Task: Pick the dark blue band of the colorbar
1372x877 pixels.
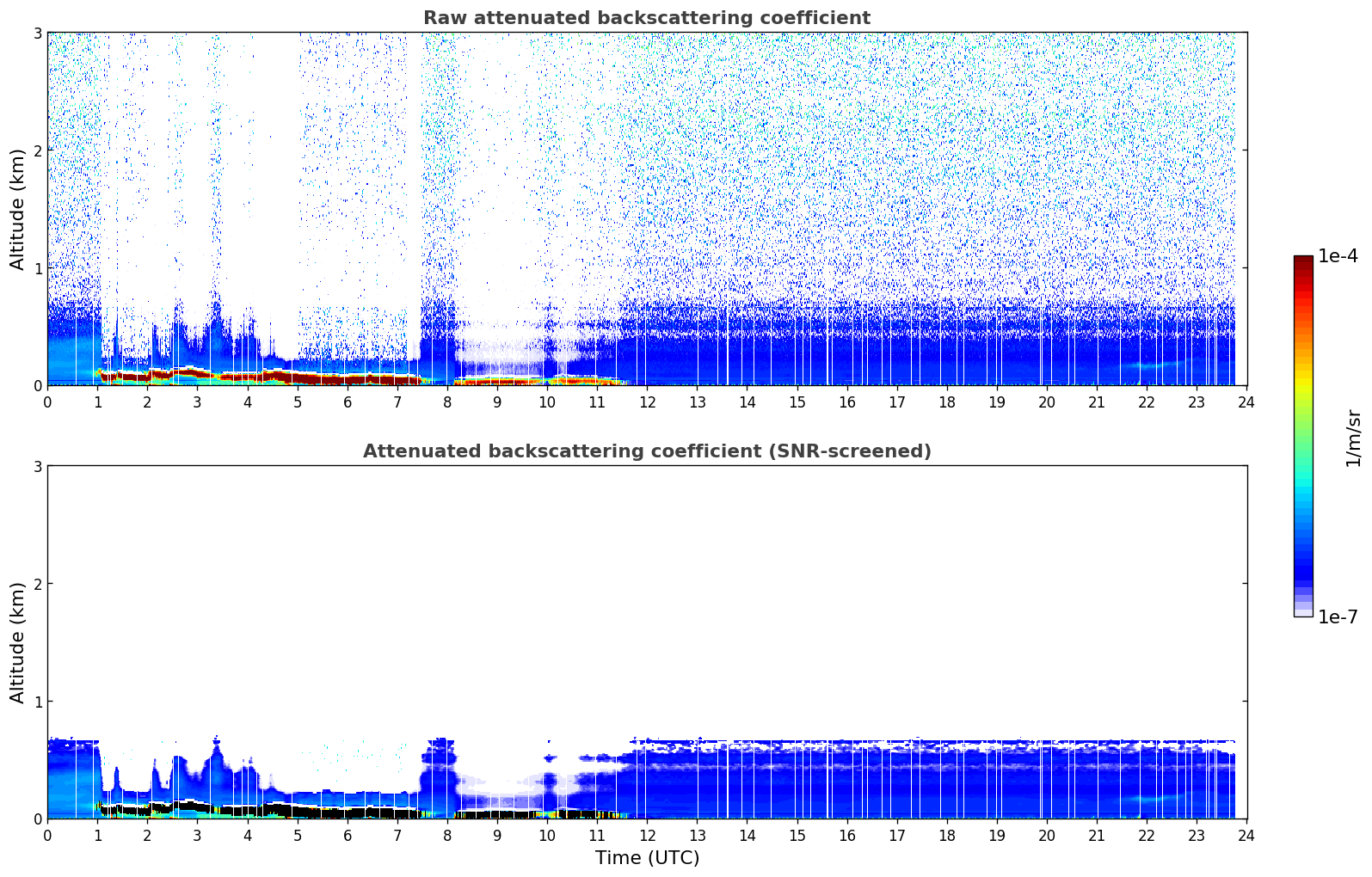Action: 1302,567
